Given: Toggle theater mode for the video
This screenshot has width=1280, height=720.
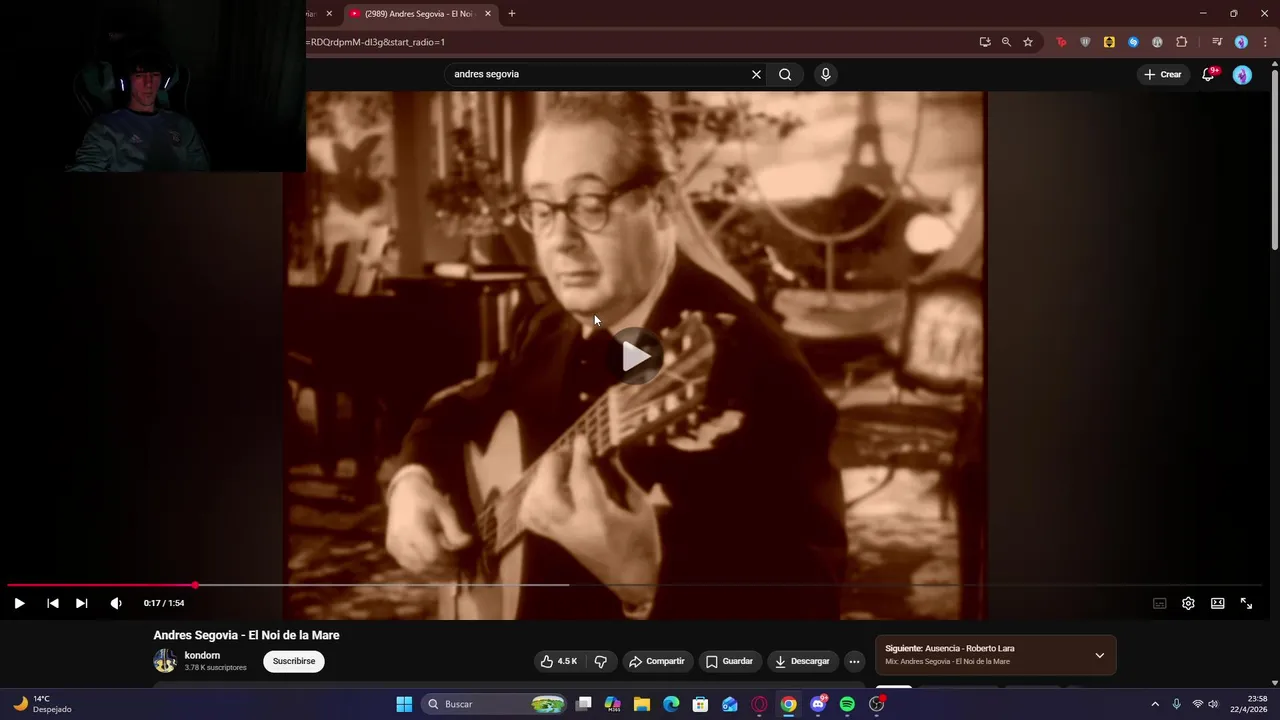Looking at the screenshot, I should [1217, 603].
